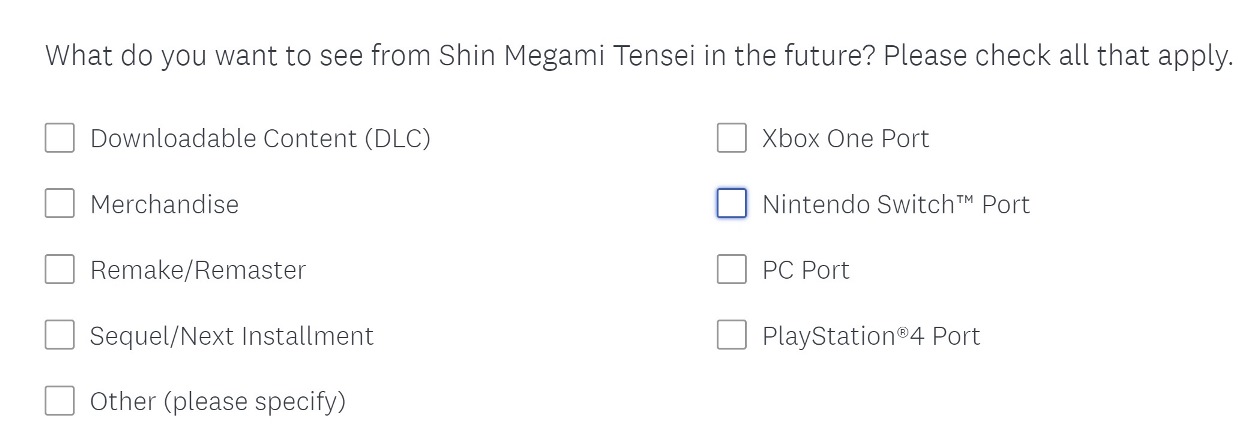1247x434 pixels.
Task: Click the 'Xbox One Port' label text
Action: click(845, 138)
